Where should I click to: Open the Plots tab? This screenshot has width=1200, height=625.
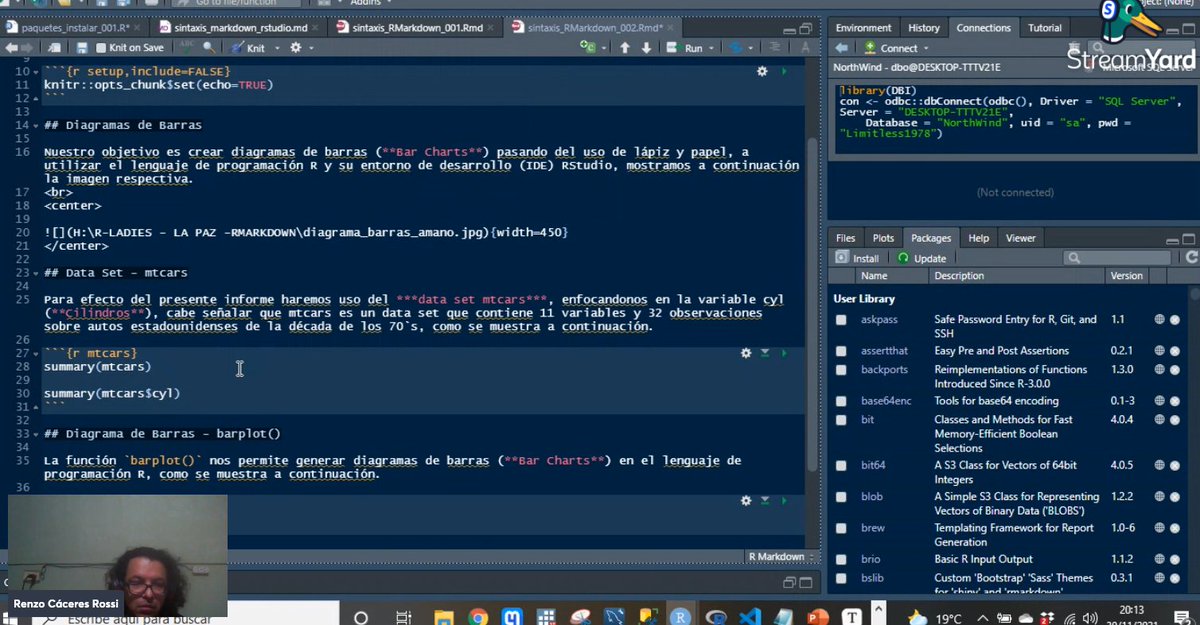pyautogui.click(x=883, y=238)
